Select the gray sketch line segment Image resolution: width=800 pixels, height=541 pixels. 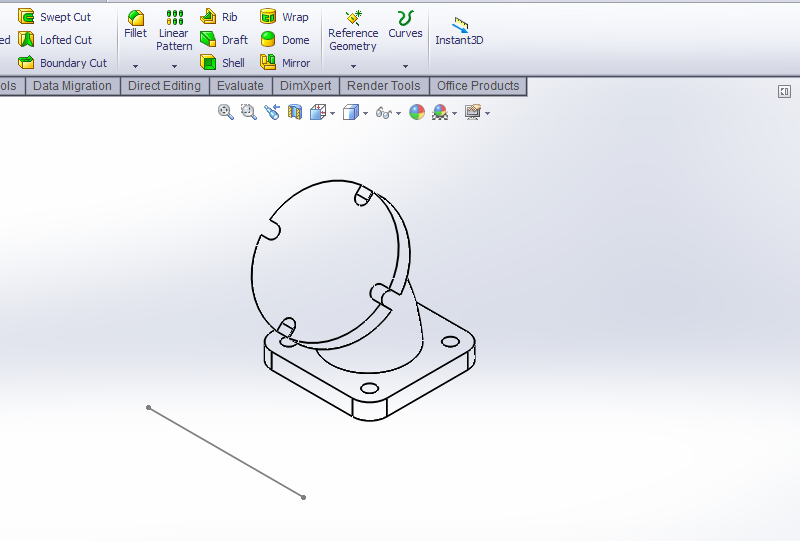(x=226, y=452)
